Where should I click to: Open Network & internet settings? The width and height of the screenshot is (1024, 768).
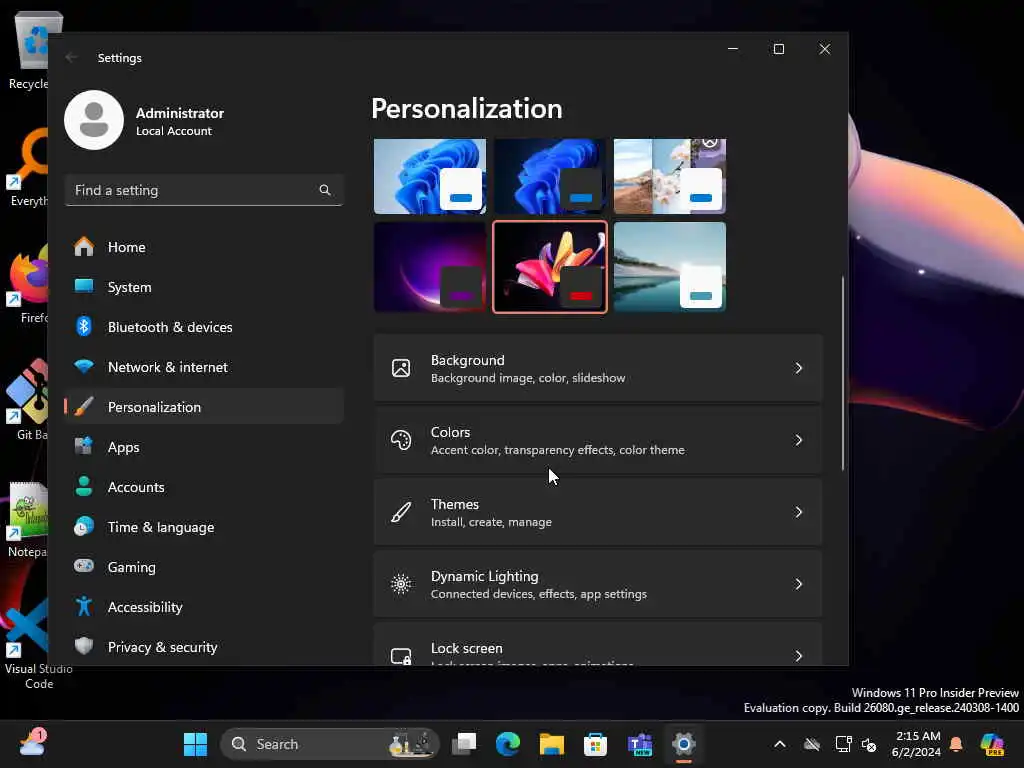(204, 367)
